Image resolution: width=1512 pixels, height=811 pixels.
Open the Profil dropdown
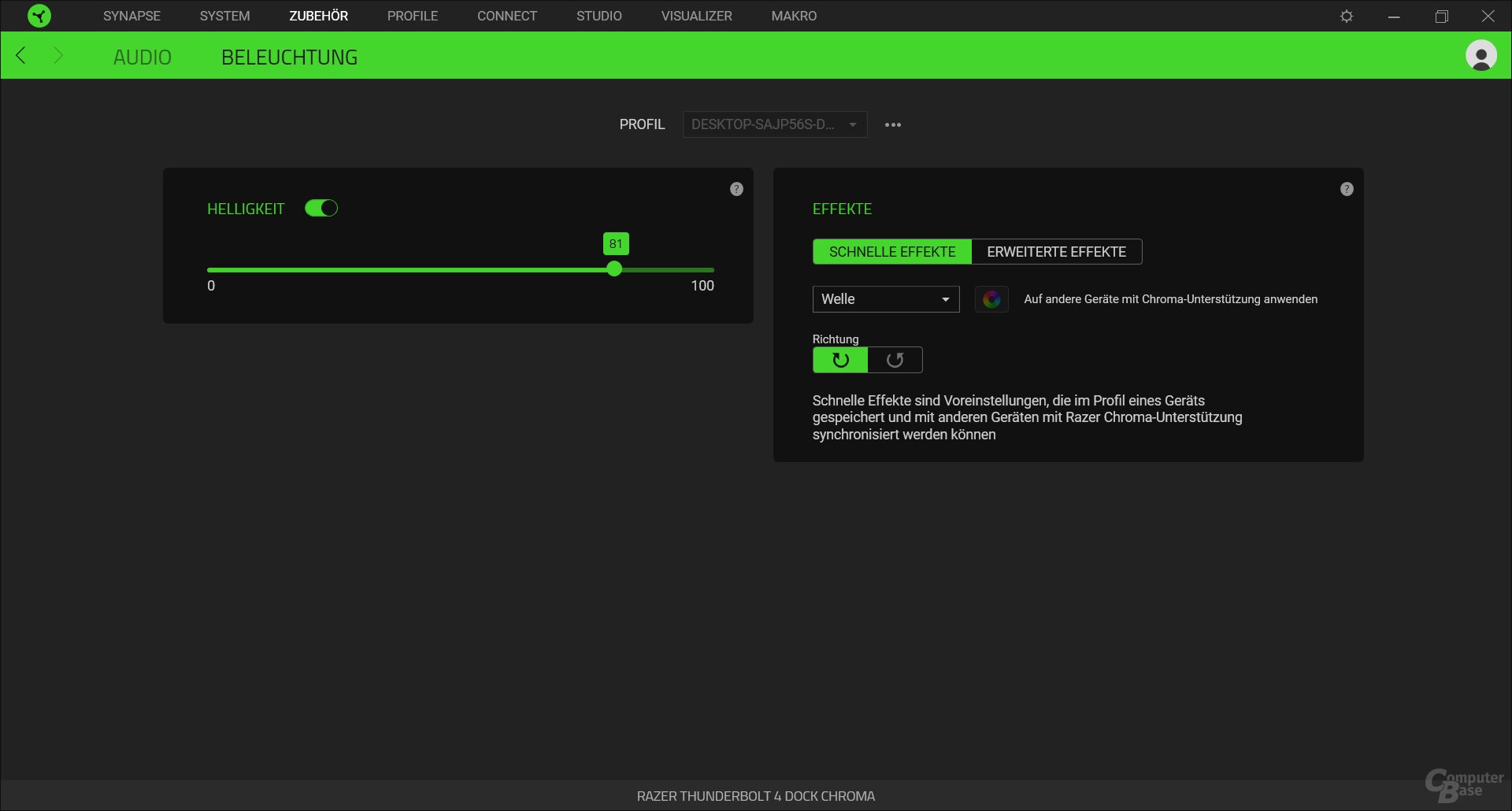tap(775, 124)
